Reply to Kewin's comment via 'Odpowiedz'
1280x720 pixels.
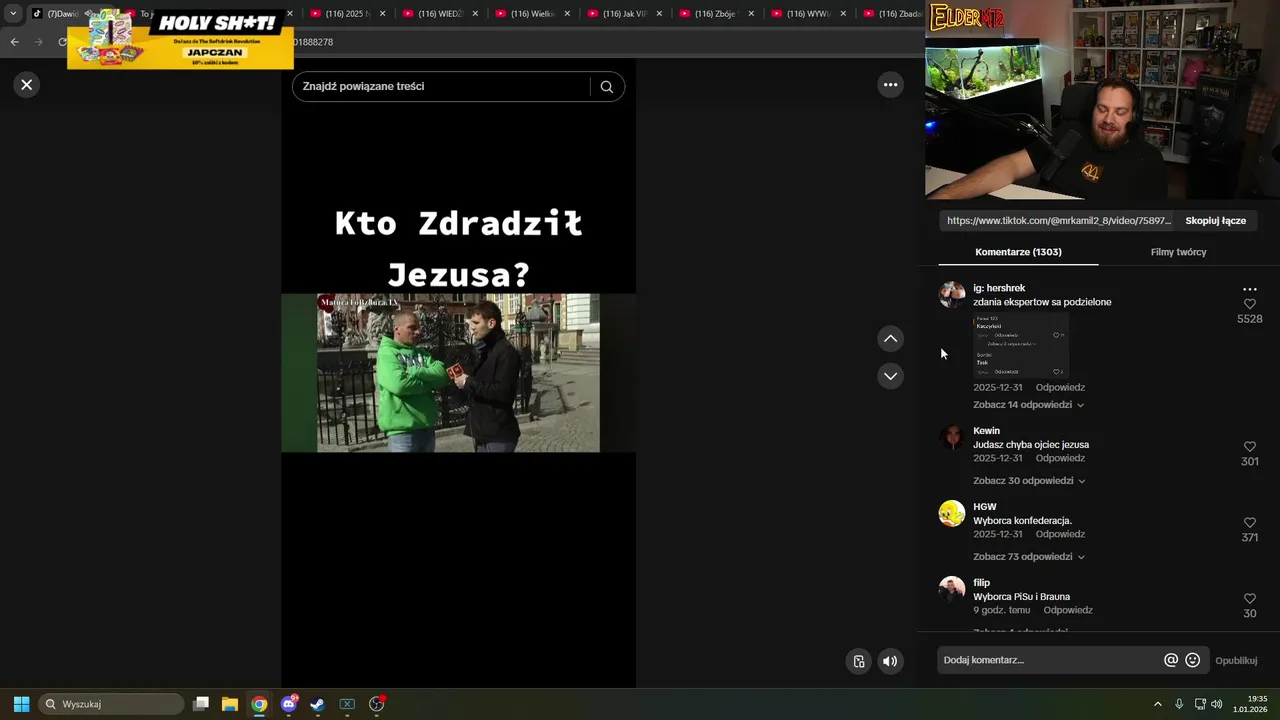(1060, 459)
